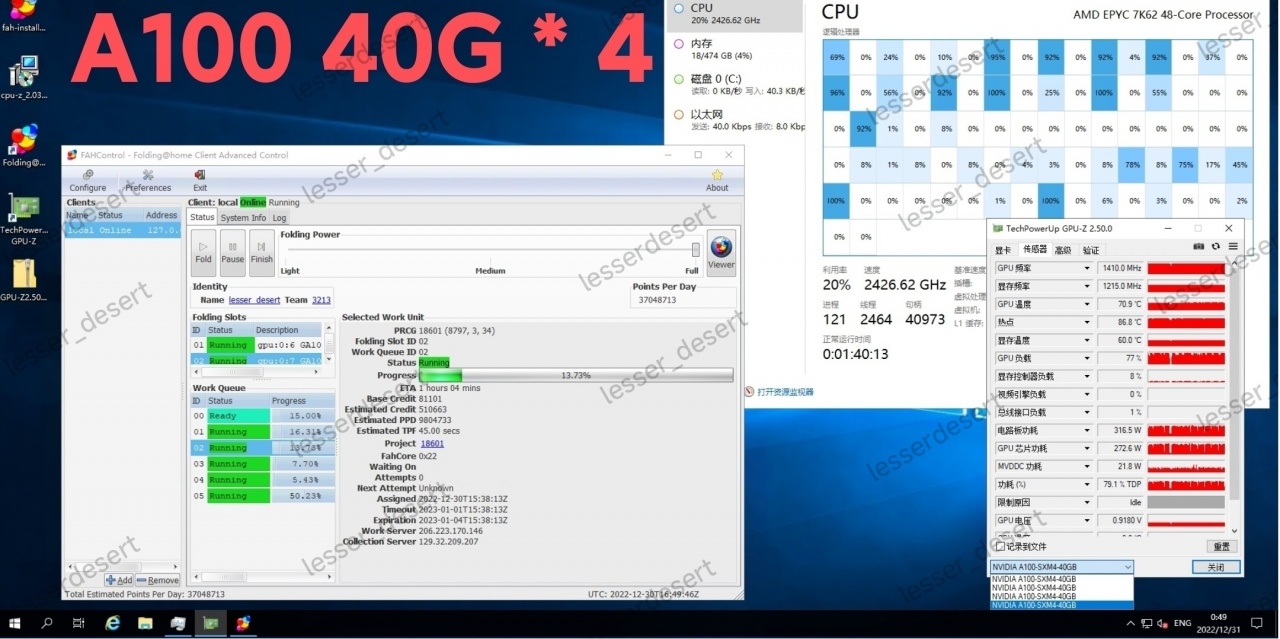Open the Project 18601 link
The height and width of the screenshot is (639, 1280).
(x=432, y=443)
